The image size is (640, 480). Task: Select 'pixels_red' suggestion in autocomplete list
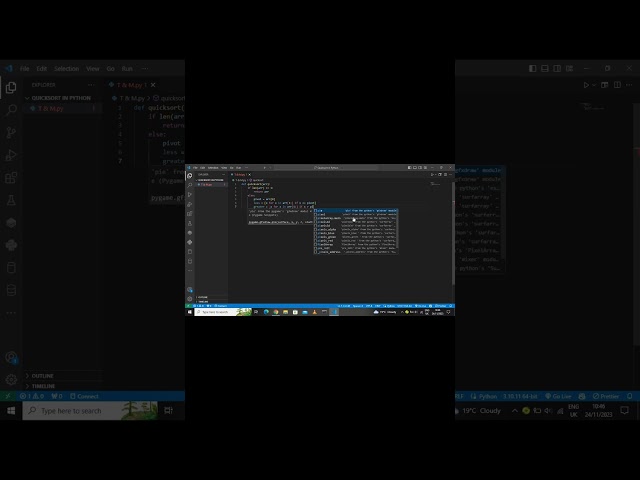[356, 241]
